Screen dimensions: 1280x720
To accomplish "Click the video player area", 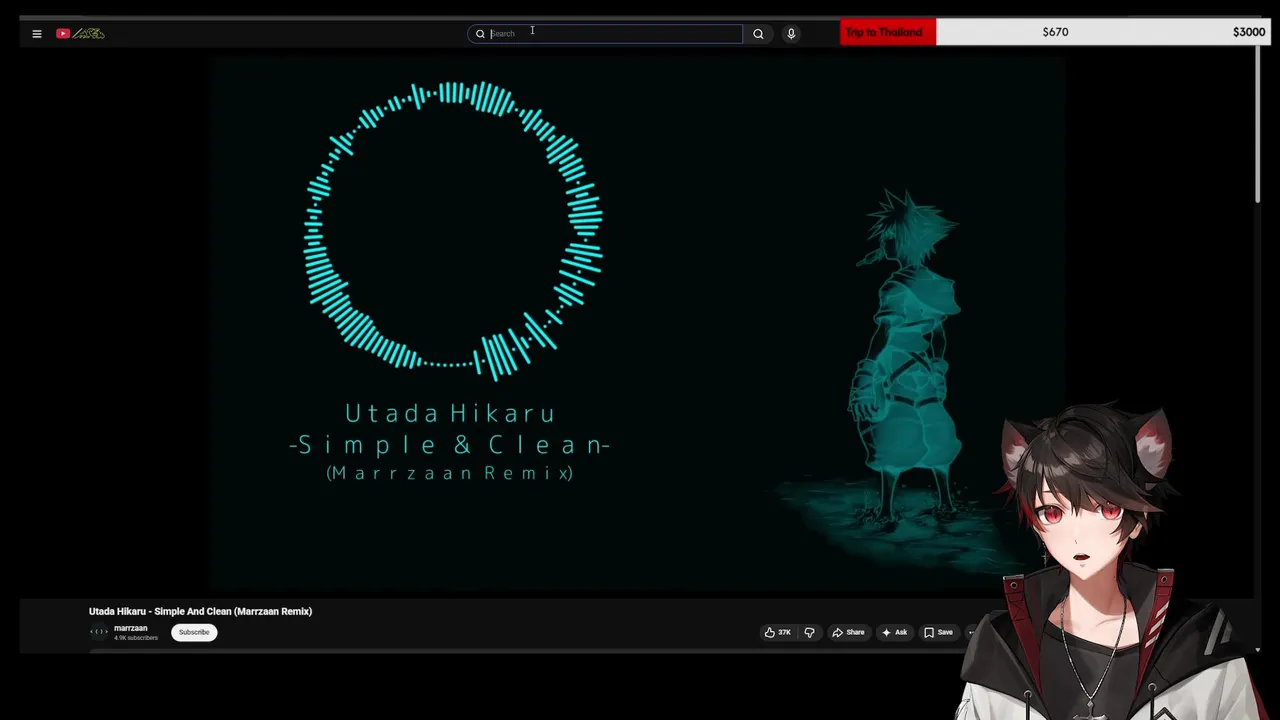I will (x=637, y=325).
